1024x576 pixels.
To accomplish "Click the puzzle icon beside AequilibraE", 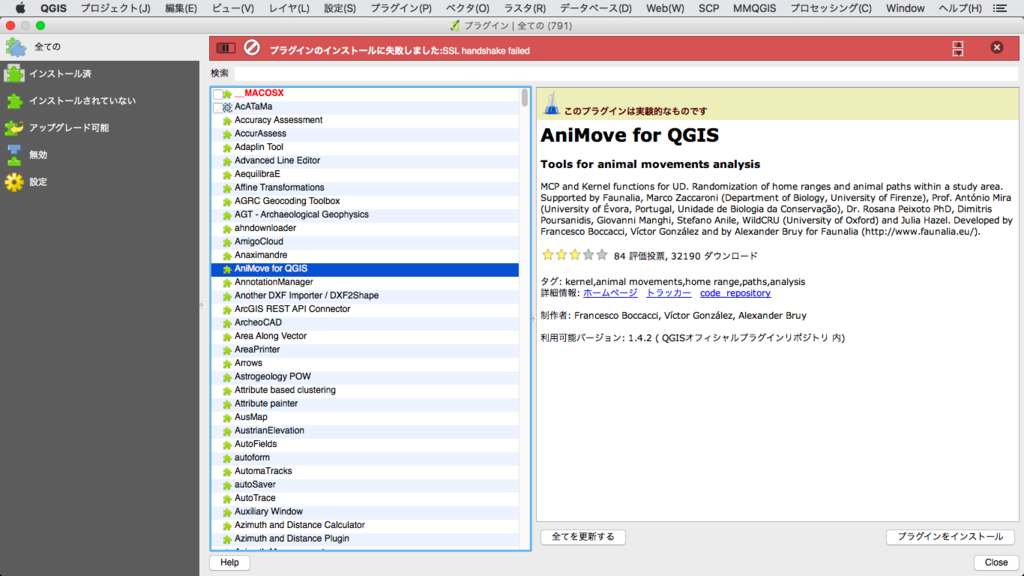I will tap(227, 174).
